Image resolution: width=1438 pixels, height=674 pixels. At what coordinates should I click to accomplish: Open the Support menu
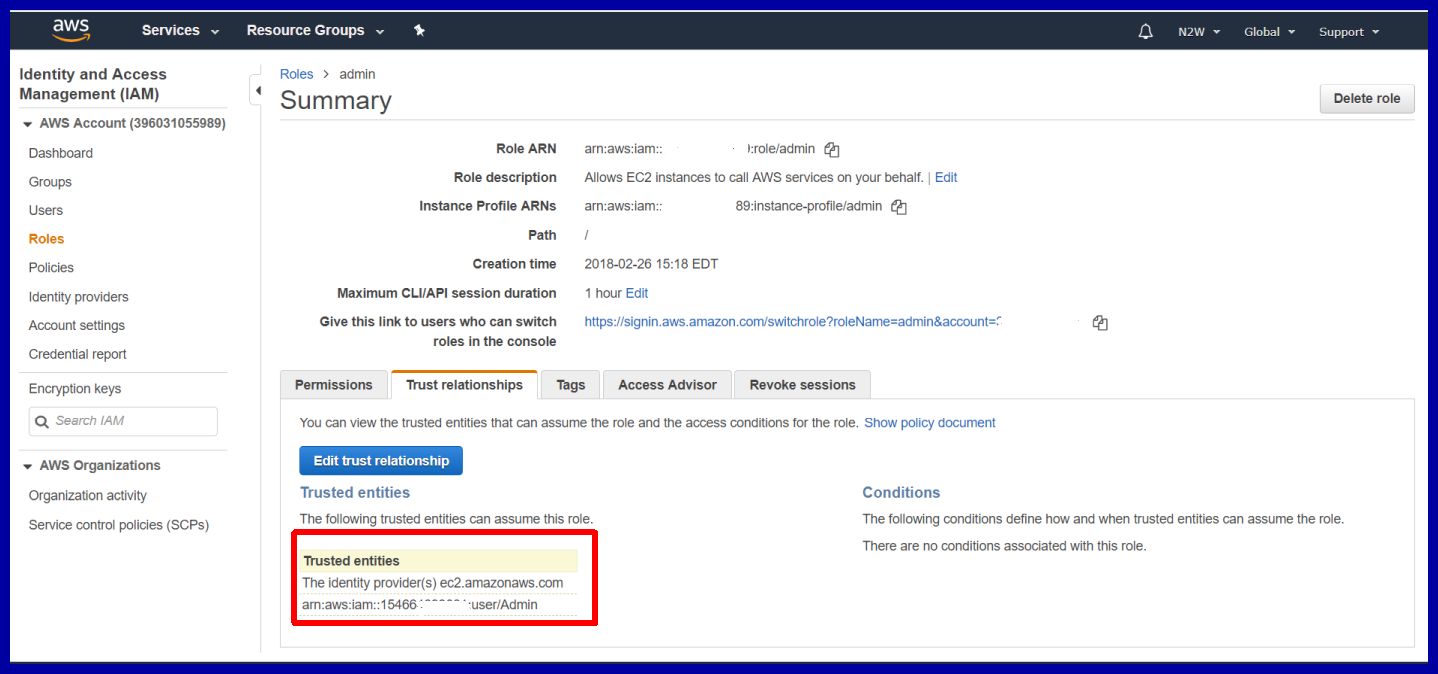1348,32
